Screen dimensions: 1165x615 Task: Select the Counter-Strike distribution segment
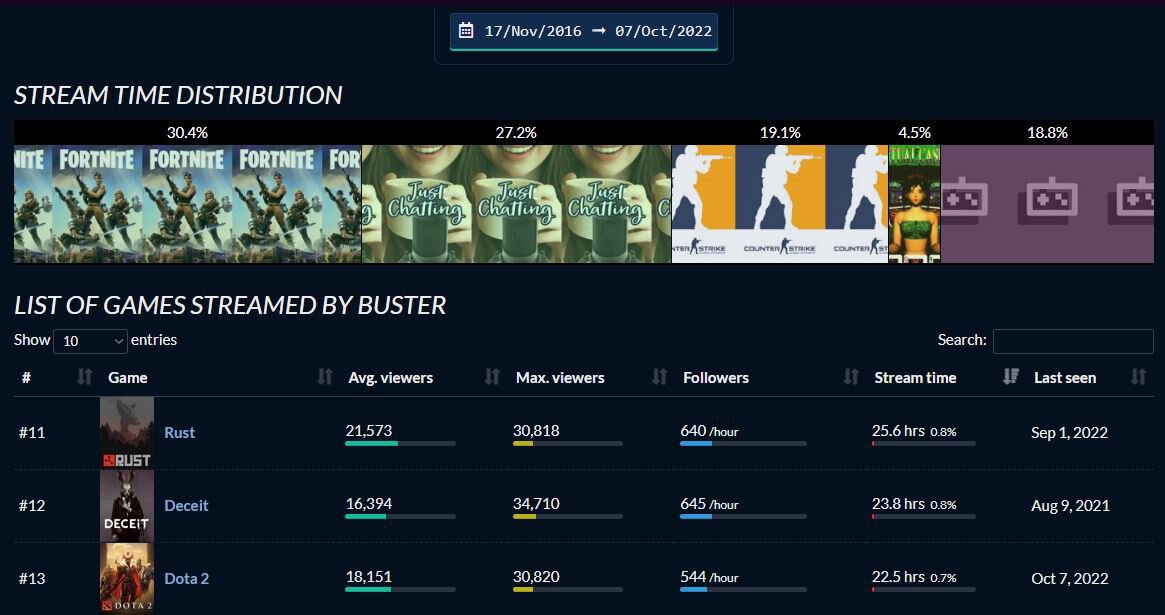point(780,204)
